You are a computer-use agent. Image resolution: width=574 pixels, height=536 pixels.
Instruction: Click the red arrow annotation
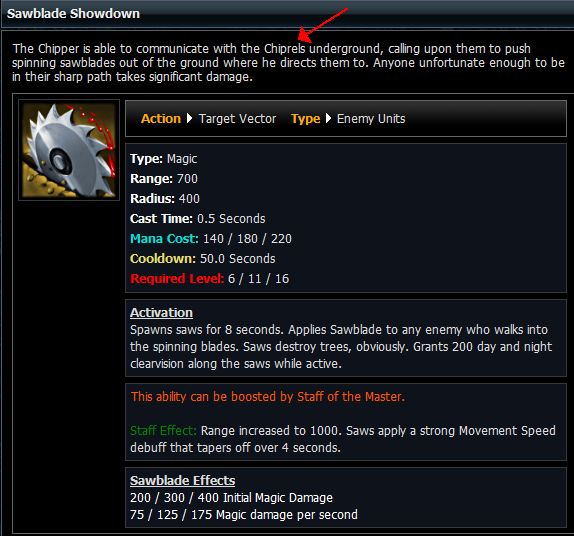click(x=322, y=24)
